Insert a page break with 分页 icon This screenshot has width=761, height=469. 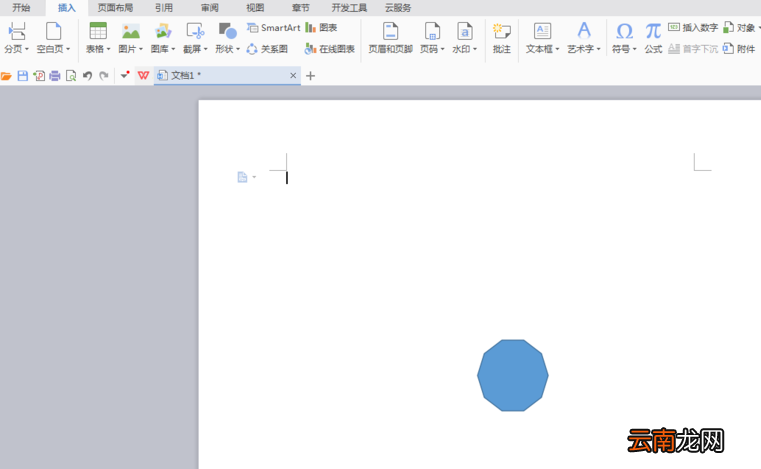point(17,31)
